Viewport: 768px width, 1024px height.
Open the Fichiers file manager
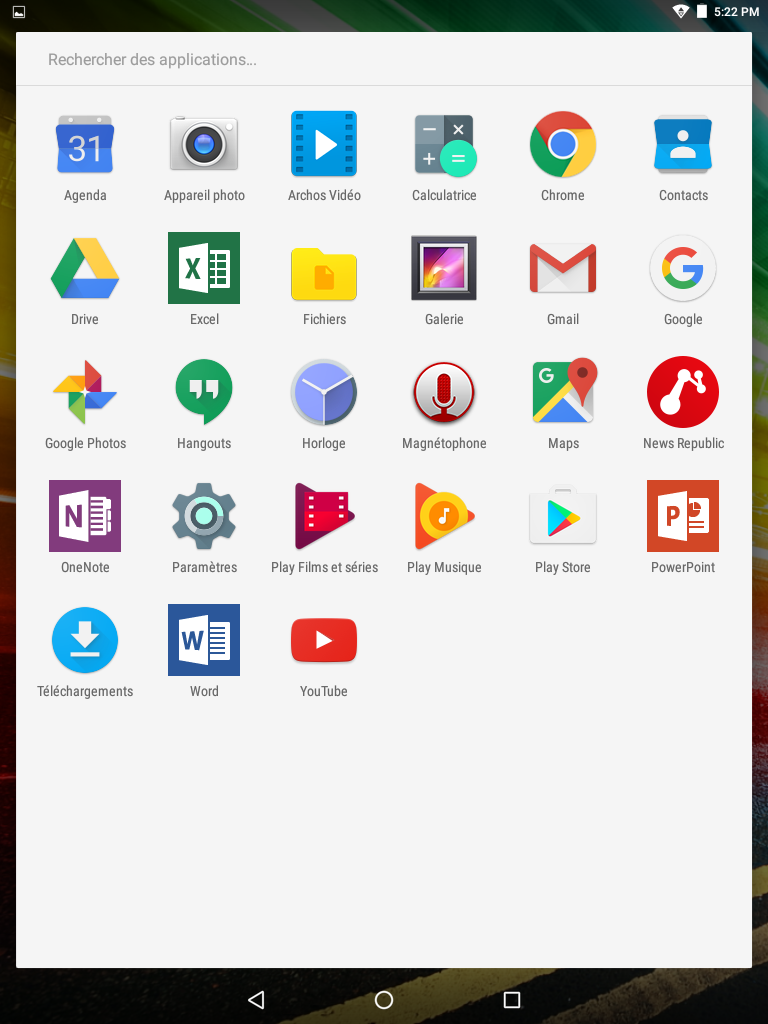pos(324,269)
